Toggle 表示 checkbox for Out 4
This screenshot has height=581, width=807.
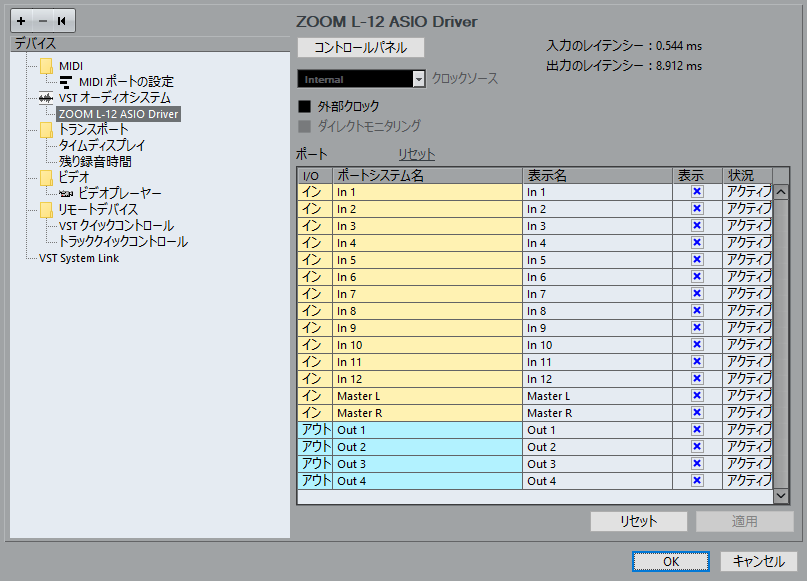(x=697, y=481)
